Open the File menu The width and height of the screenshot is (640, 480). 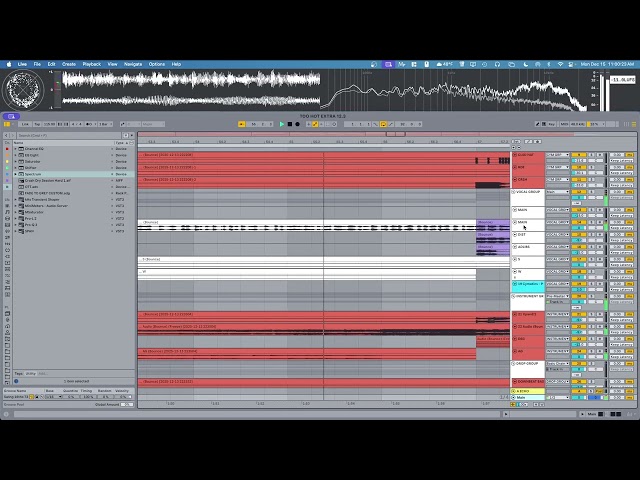pos(37,64)
